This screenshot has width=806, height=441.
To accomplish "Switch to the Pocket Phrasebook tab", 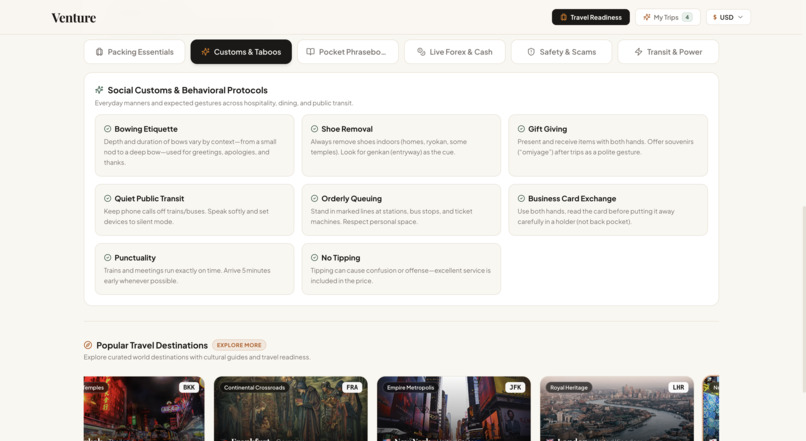I will click(348, 52).
